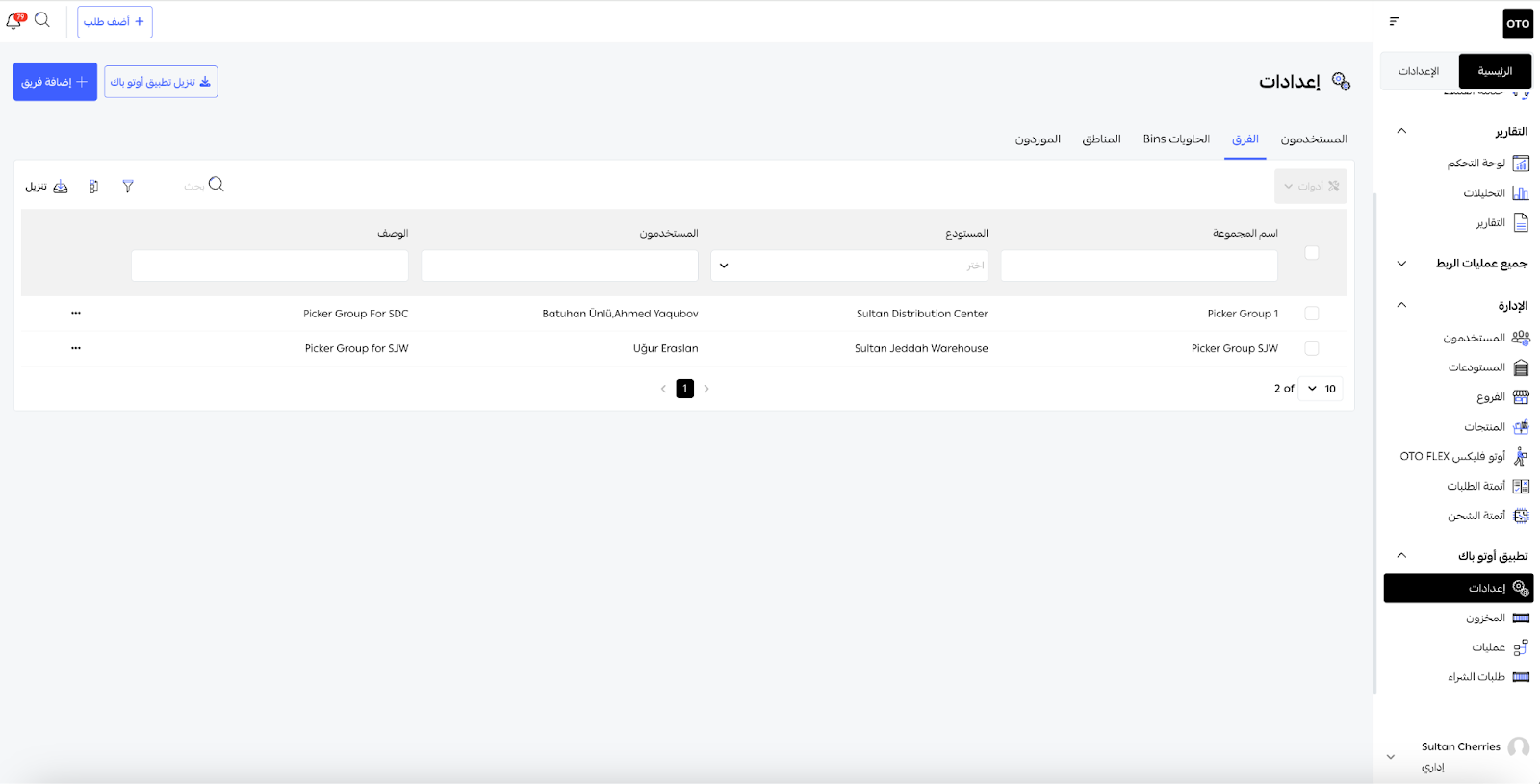Toggle the select-all header checkbox
This screenshot has width=1540, height=784.
1311,253
